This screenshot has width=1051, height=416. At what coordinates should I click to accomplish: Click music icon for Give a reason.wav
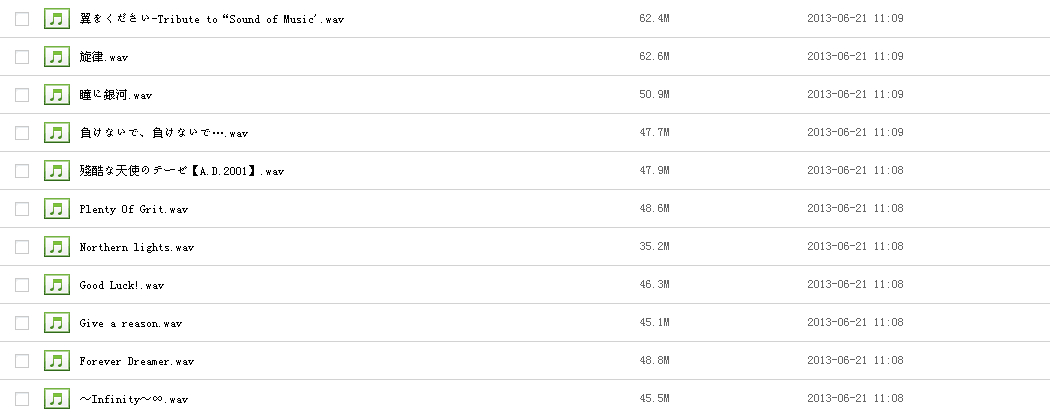tap(56, 323)
